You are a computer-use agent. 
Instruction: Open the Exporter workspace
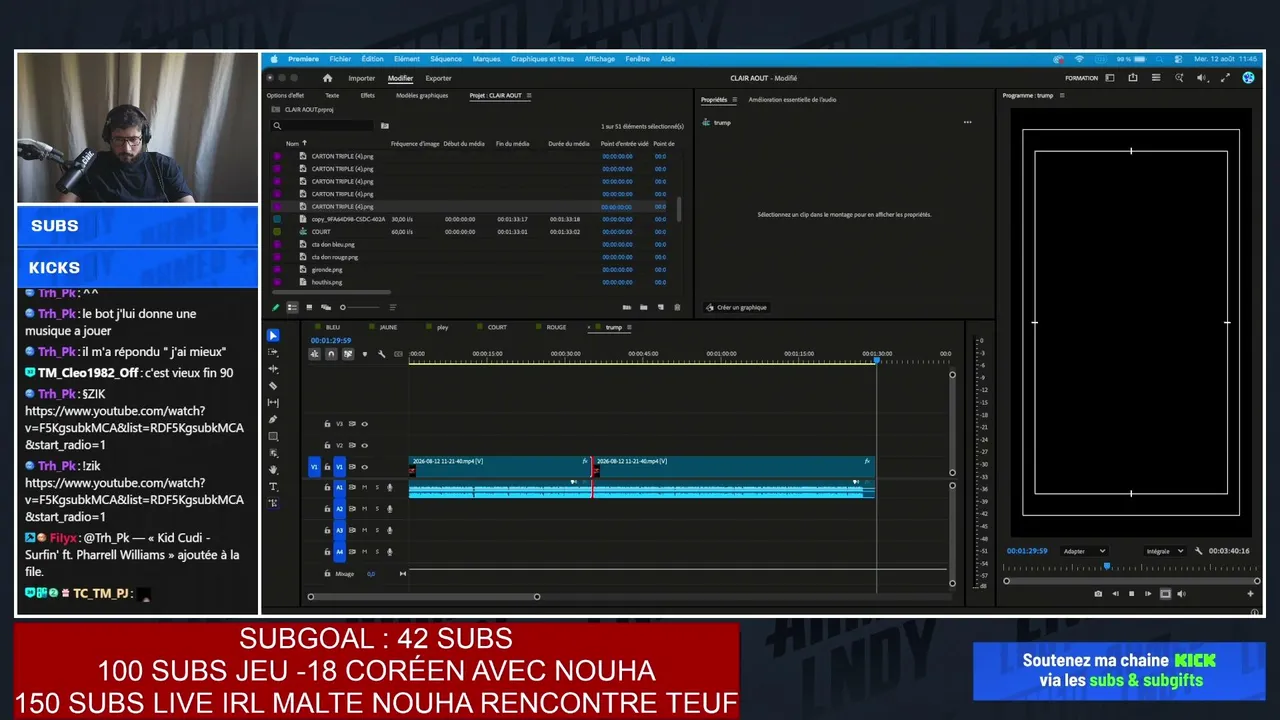click(439, 78)
